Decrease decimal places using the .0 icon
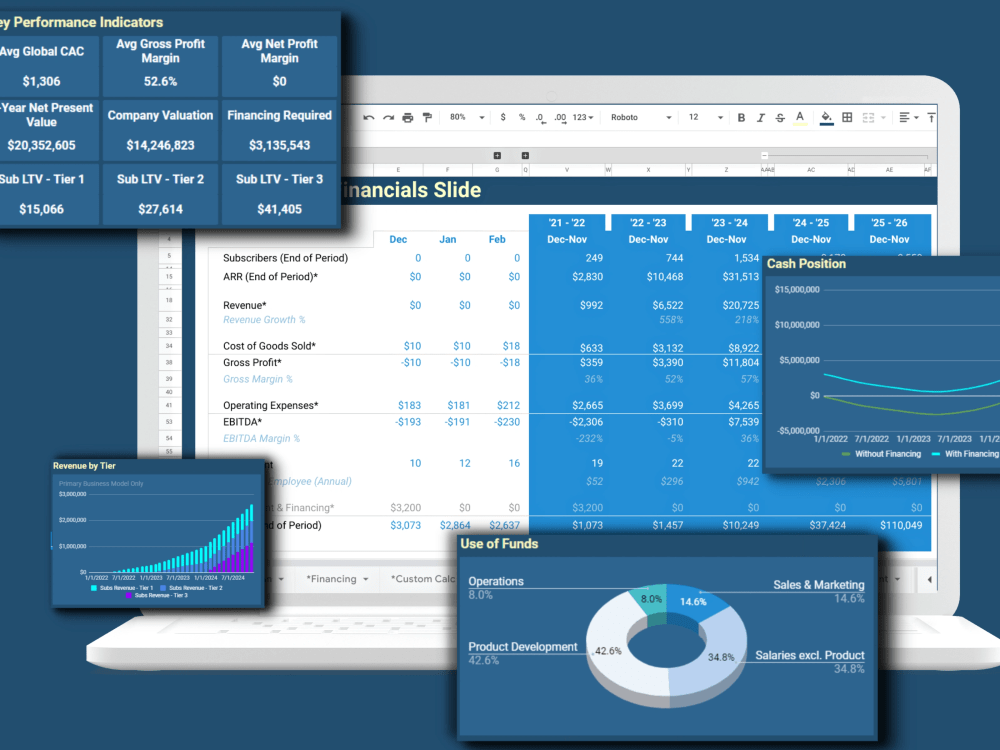This screenshot has width=1000, height=750. click(x=540, y=117)
